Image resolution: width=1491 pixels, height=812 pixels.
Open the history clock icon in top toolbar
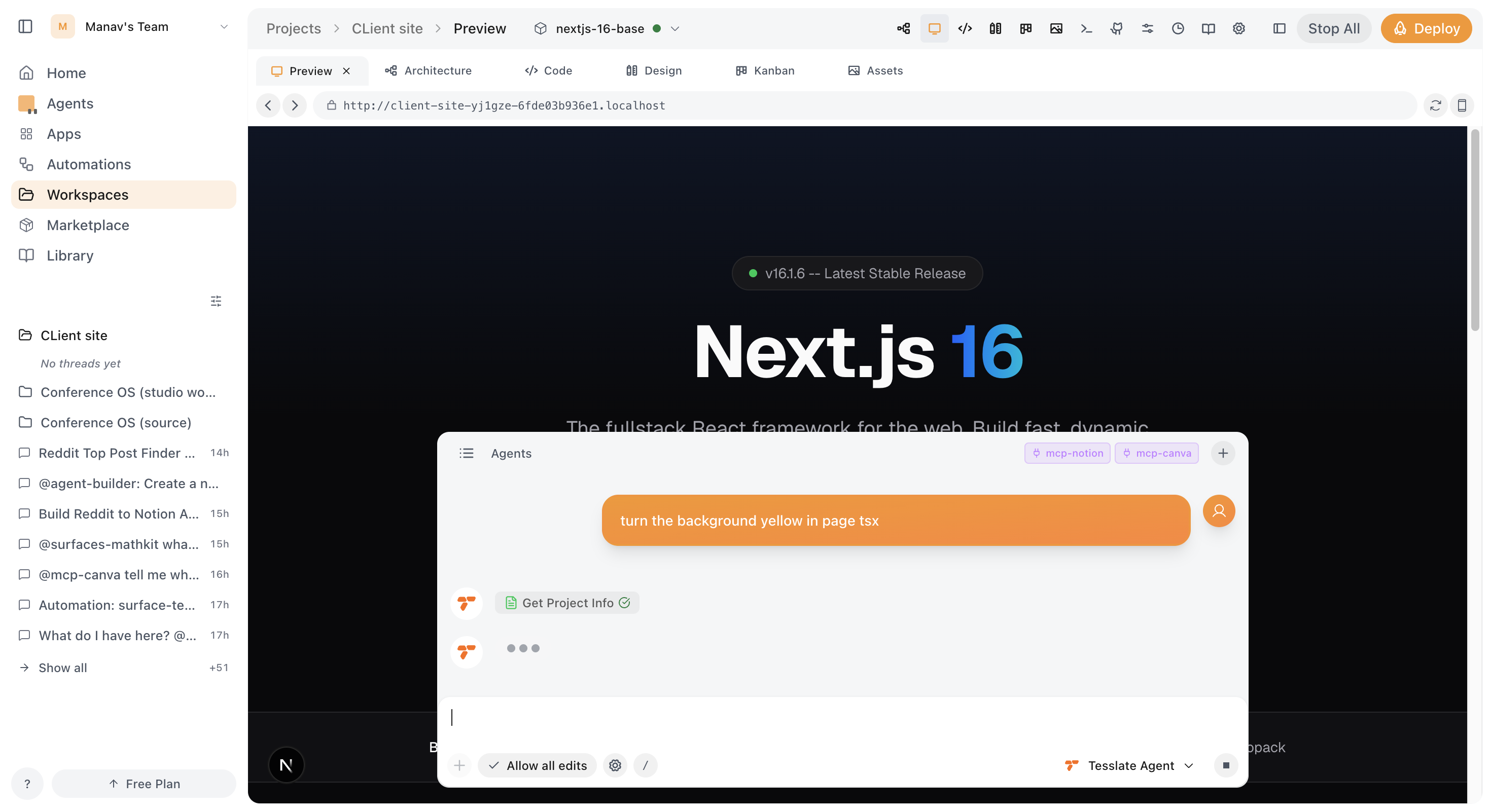pos(1178,28)
